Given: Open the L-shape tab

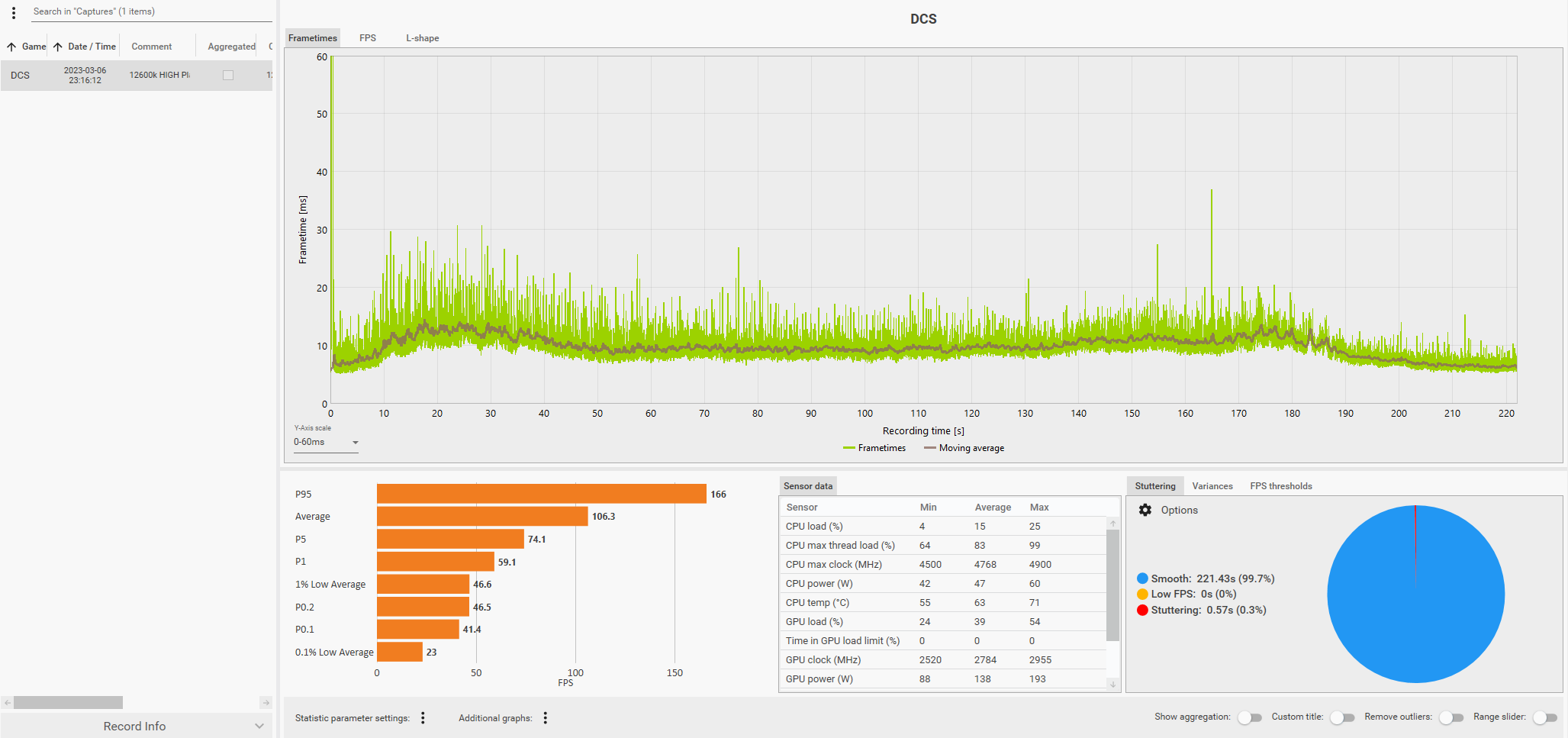Looking at the screenshot, I should [x=422, y=38].
